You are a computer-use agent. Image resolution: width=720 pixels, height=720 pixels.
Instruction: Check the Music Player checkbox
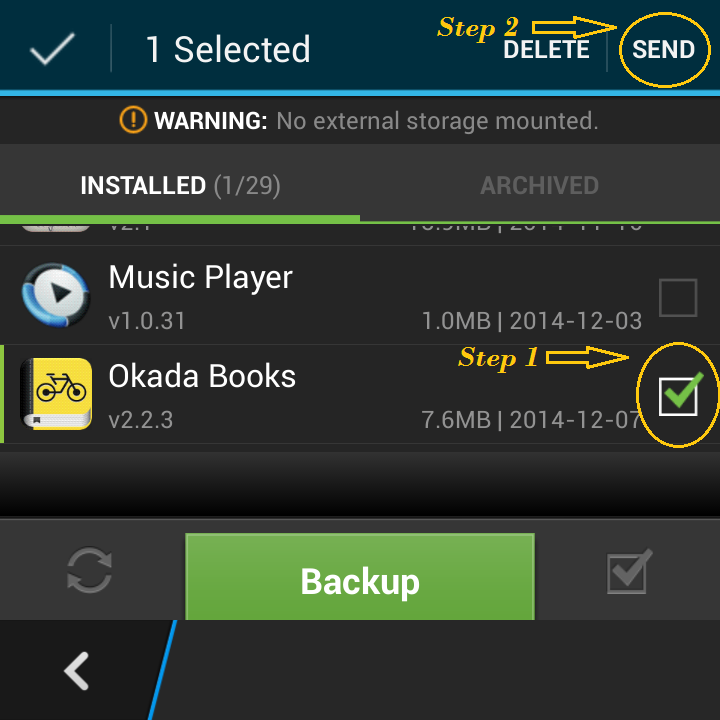678,298
